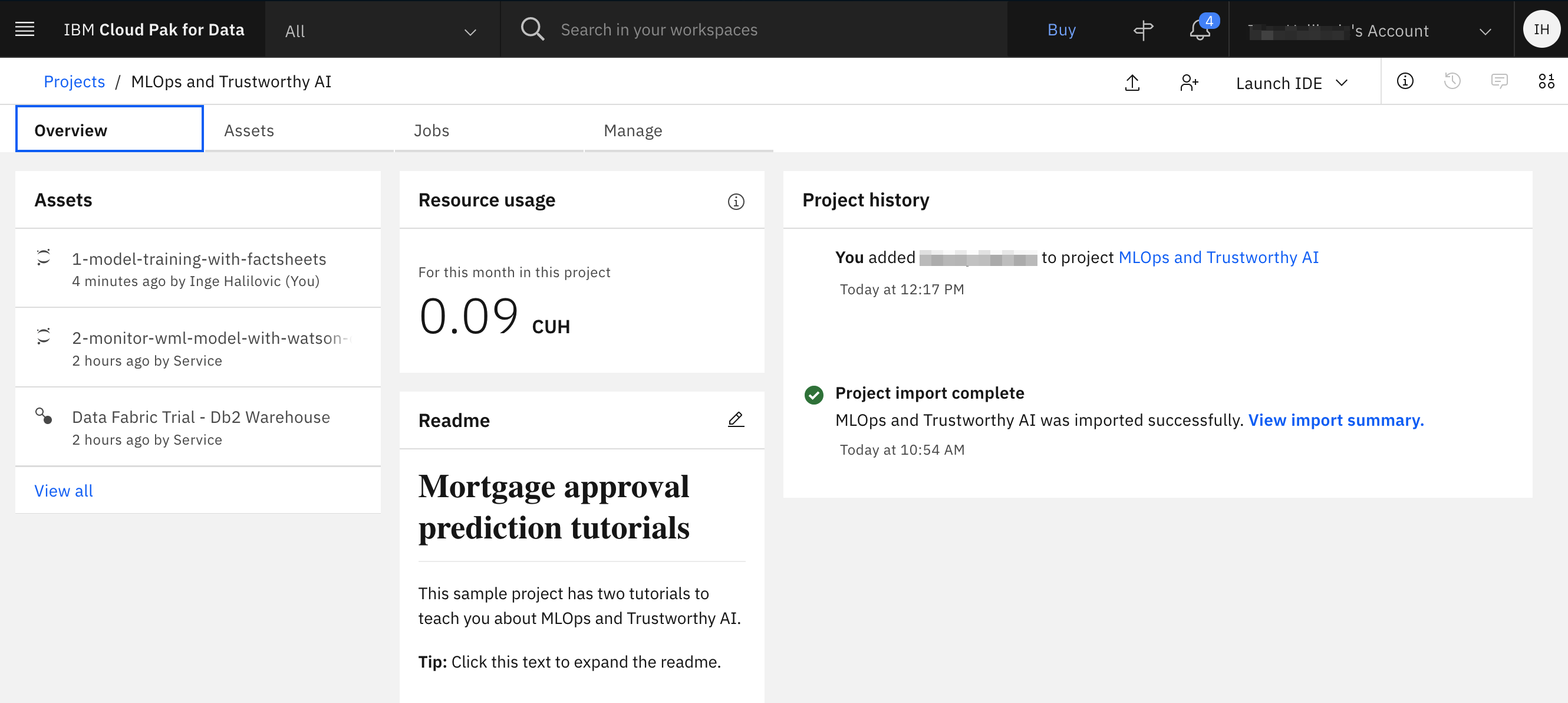Open the IH user avatar menu
The height and width of the screenshot is (703, 1568).
[1541, 29]
